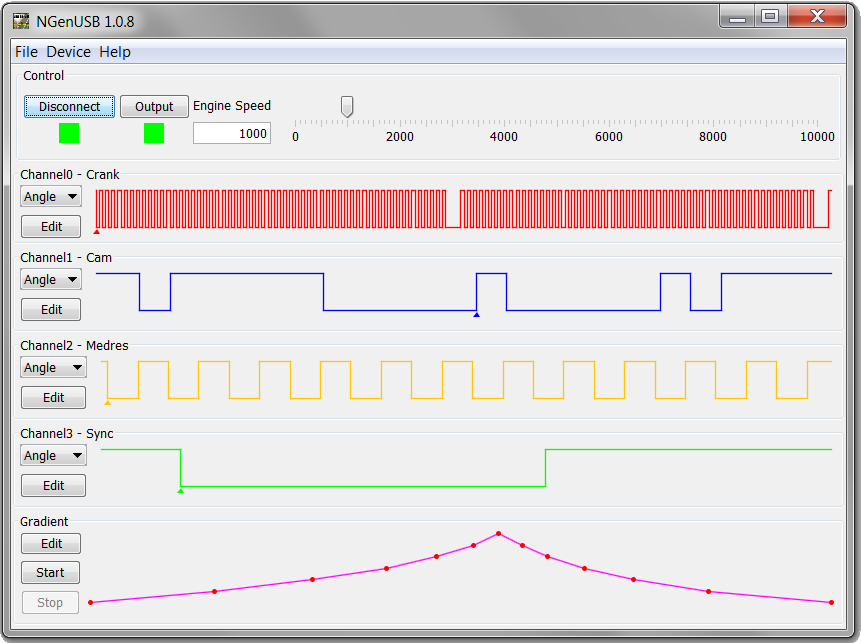
Task: Start the gradient run
Action: click(x=51, y=573)
